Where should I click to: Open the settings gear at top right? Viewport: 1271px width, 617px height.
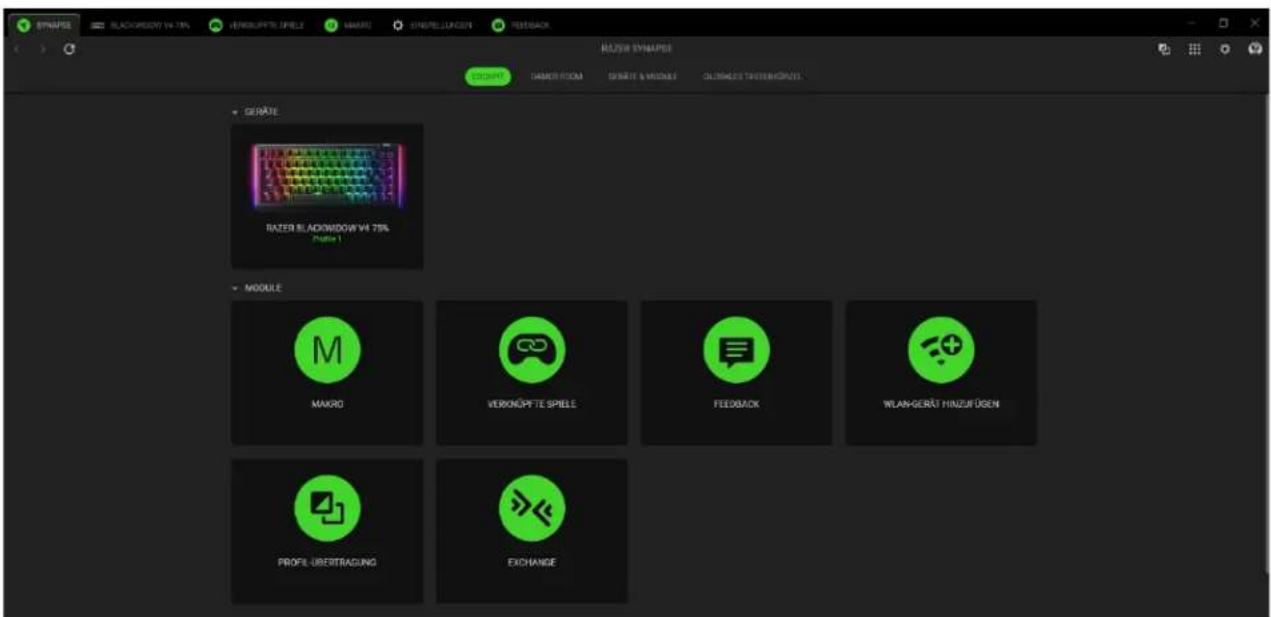tap(1223, 49)
